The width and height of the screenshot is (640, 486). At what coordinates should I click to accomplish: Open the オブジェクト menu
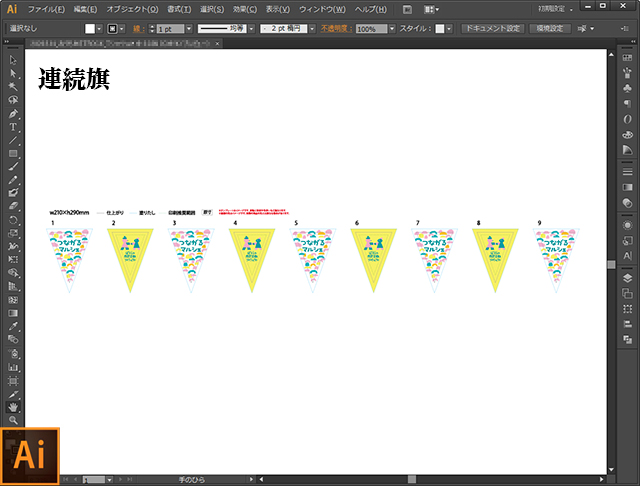point(131,9)
